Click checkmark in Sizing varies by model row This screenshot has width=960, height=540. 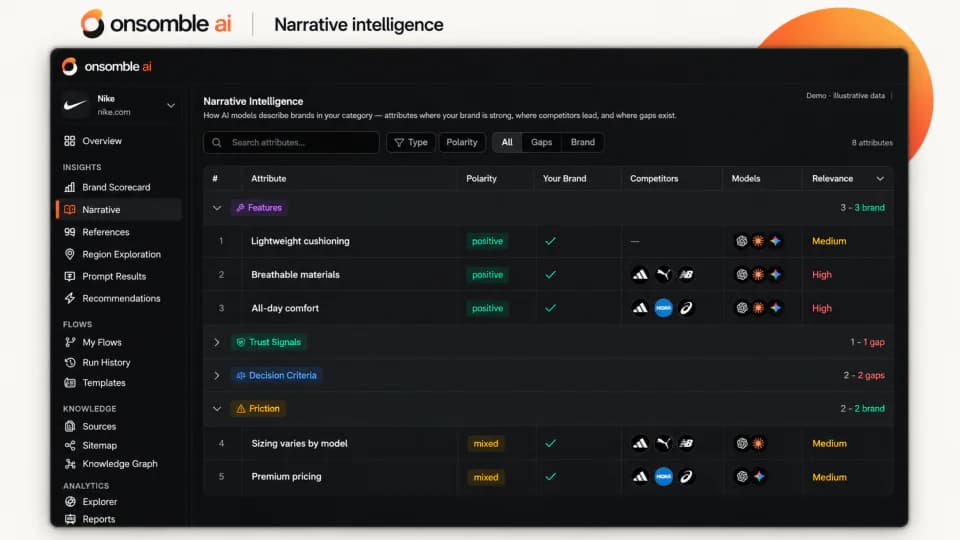pyautogui.click(x=550, y=443)
